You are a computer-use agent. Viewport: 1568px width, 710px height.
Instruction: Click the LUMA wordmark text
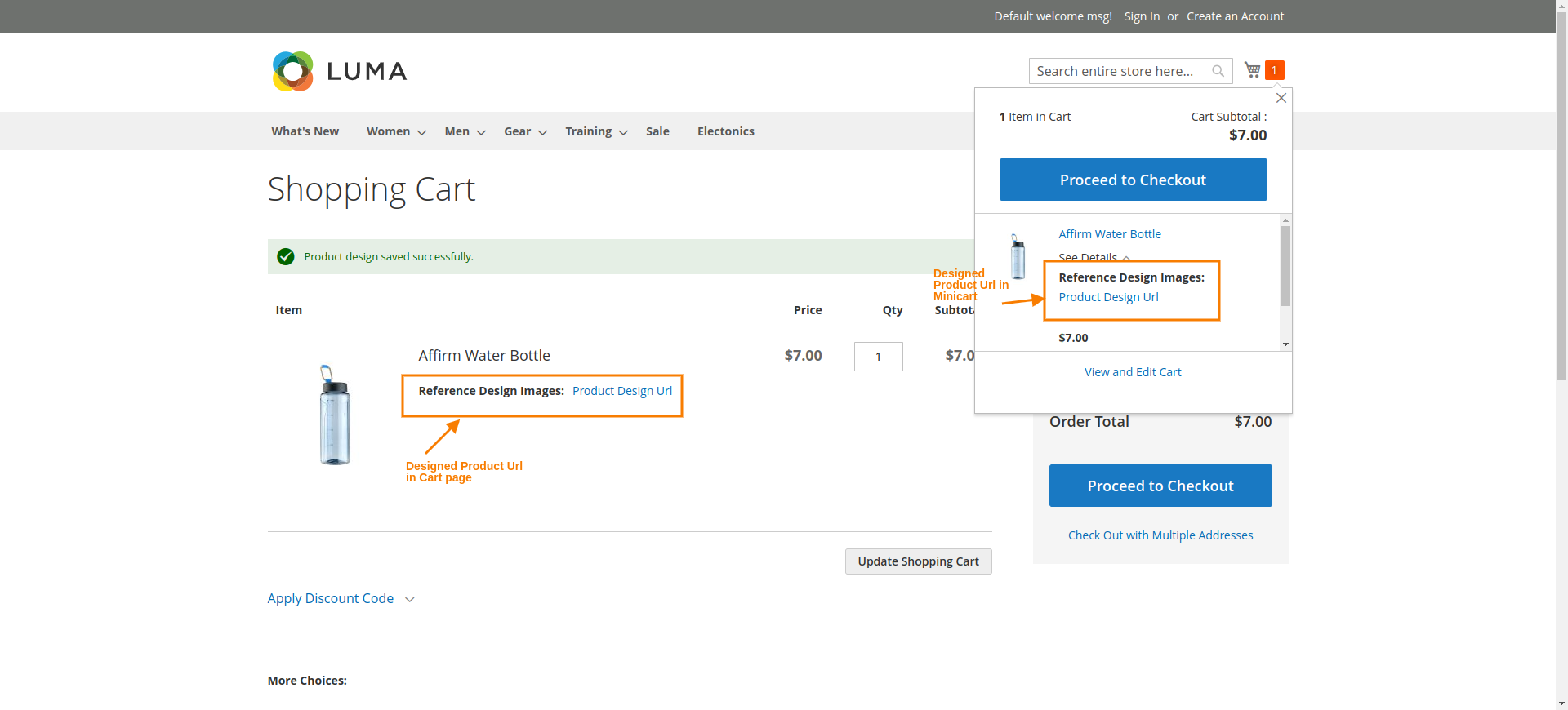pyautogui.click(x=367, y=72)
